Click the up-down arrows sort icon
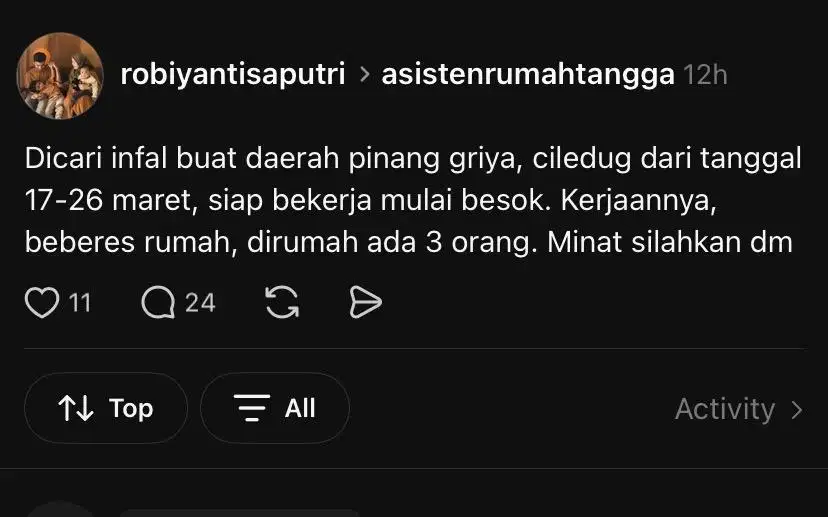 [x=76, y=408]
